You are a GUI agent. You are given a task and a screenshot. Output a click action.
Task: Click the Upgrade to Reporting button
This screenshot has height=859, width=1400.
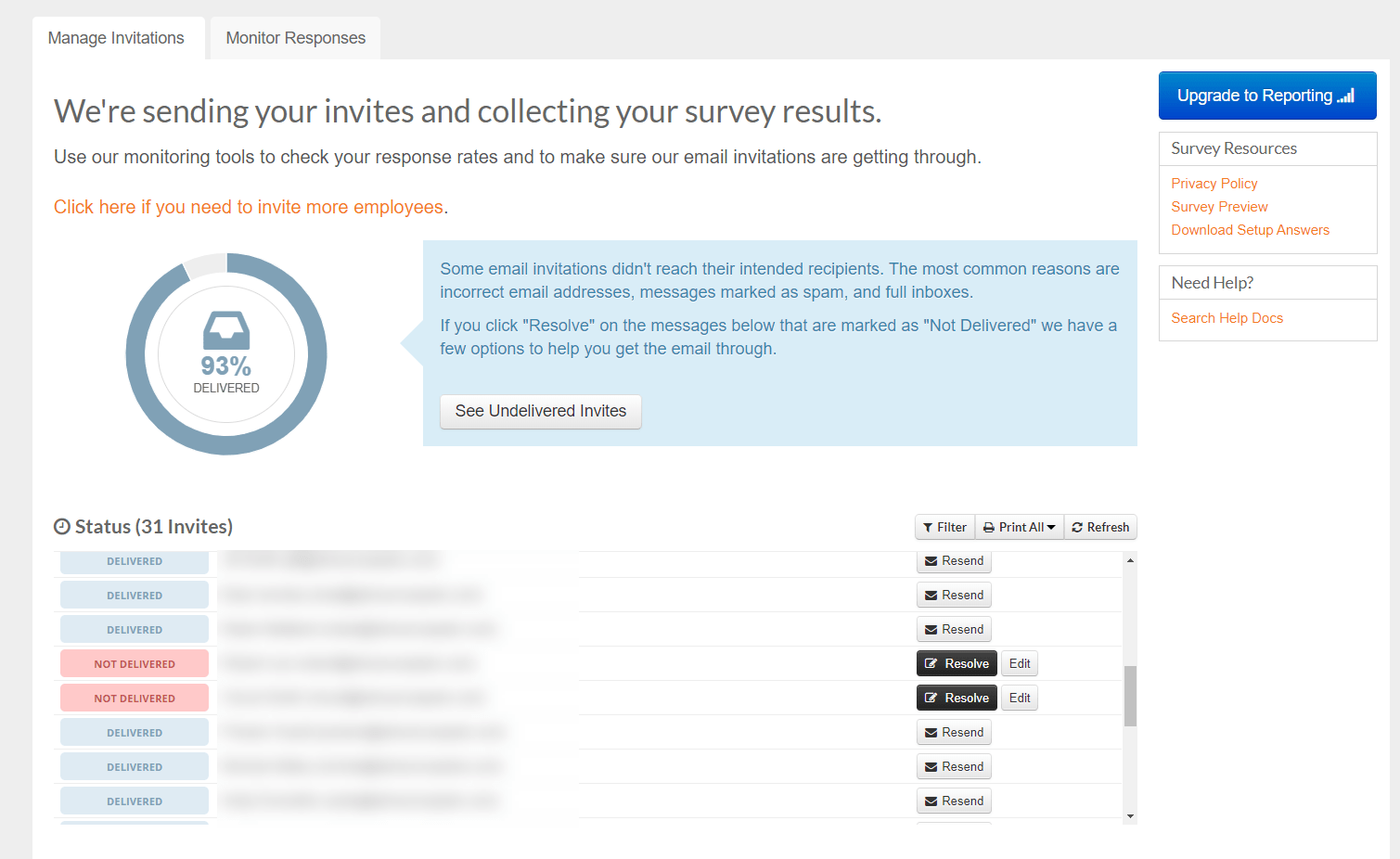click(1266, 96)
